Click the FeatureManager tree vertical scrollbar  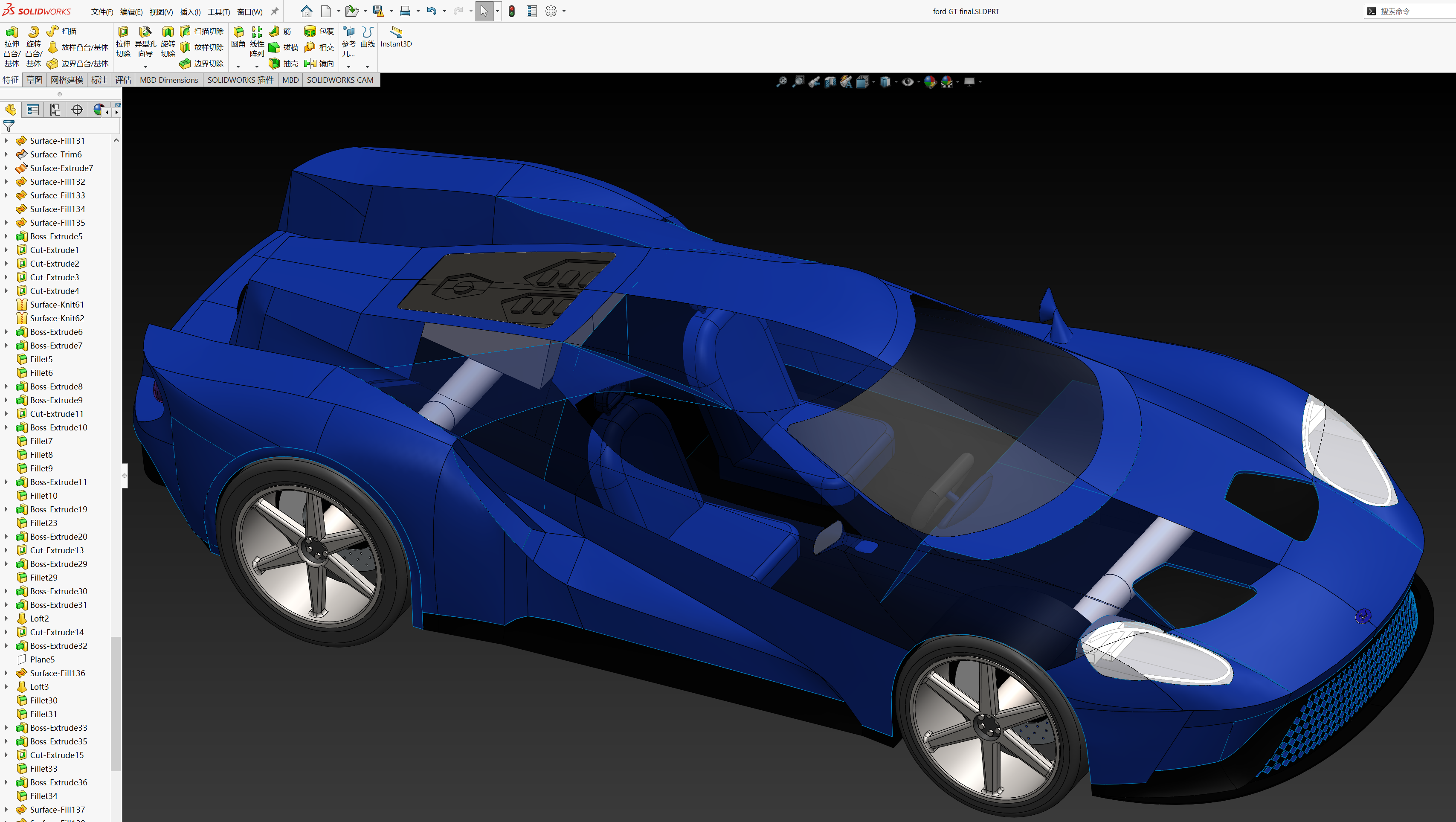tap(116, 703)
